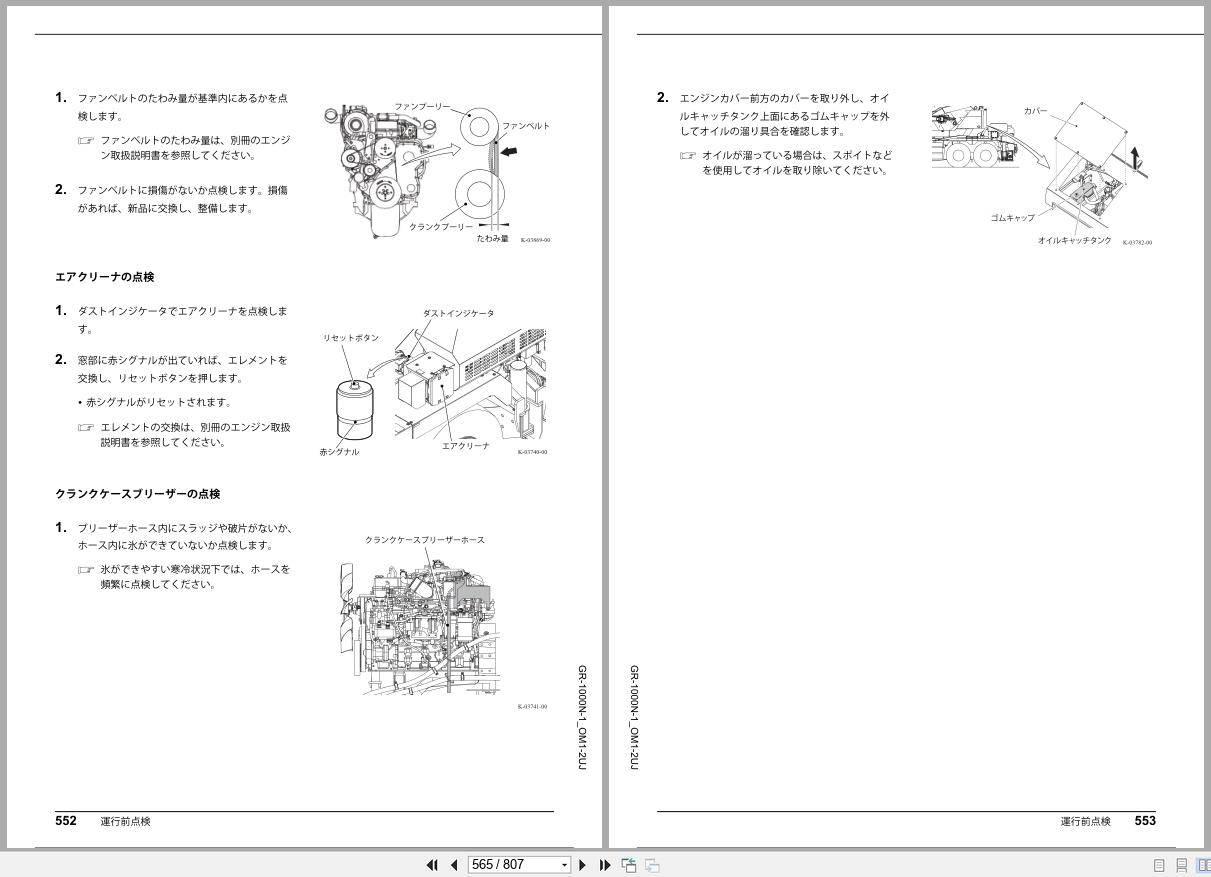Click label たわみ量 below the pulleys

[x=492, y=239]
